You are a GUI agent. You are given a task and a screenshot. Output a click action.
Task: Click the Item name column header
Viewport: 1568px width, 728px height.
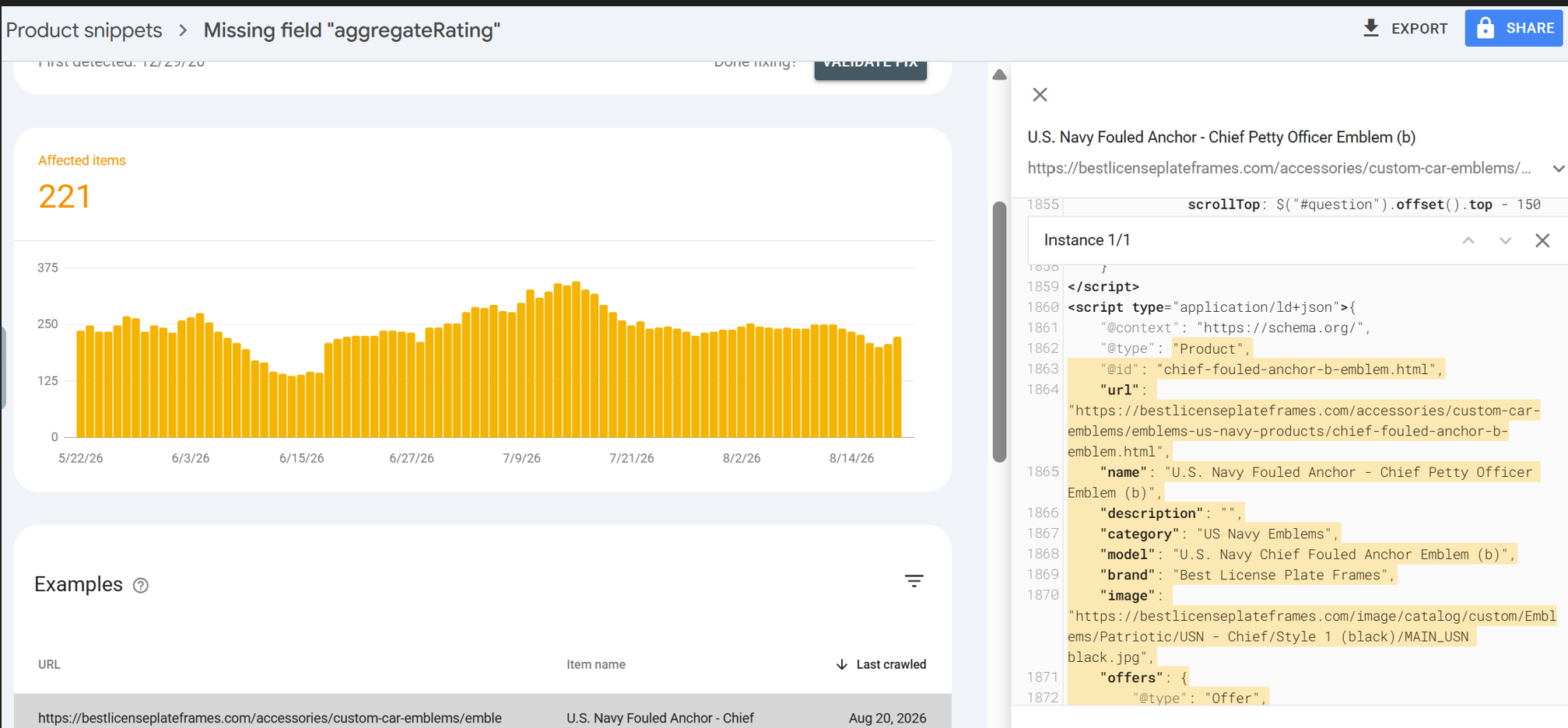tap(596, 664)
